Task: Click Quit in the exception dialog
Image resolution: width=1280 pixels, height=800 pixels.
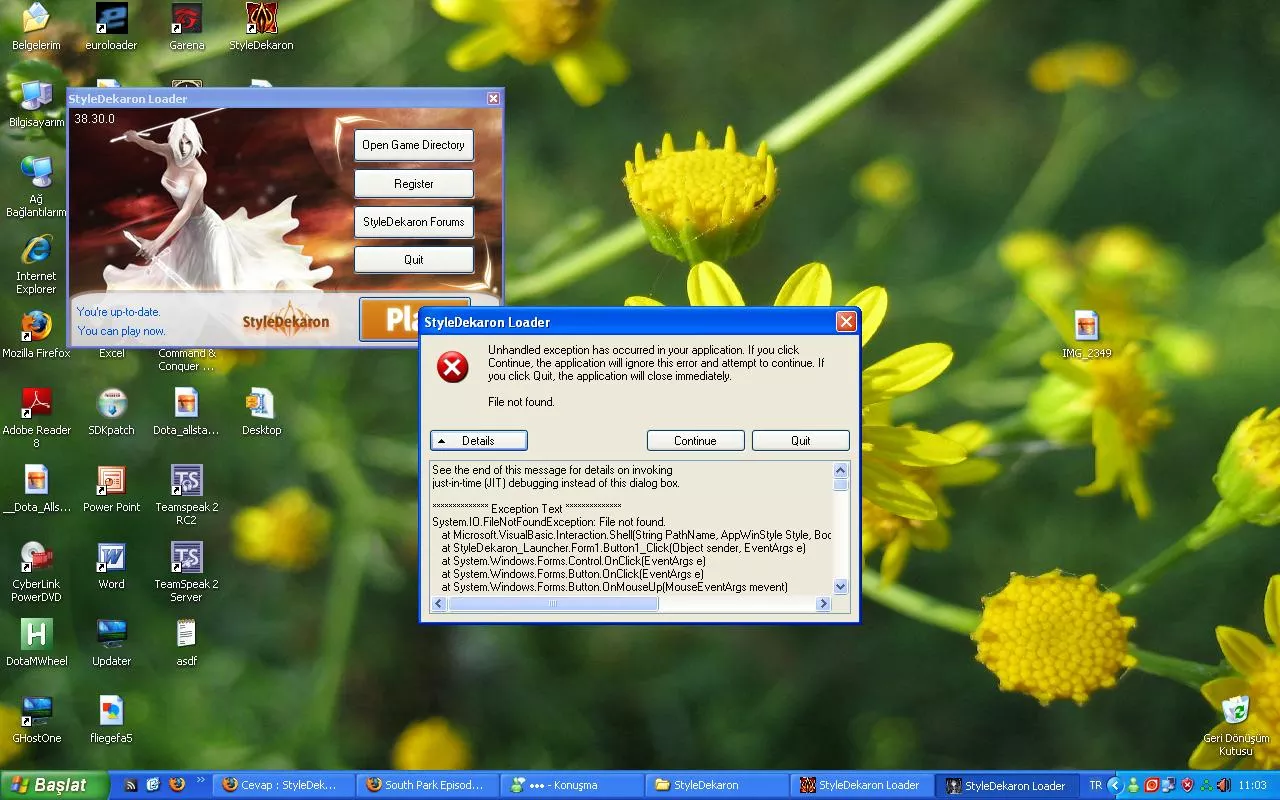Action: coord(800,441)
